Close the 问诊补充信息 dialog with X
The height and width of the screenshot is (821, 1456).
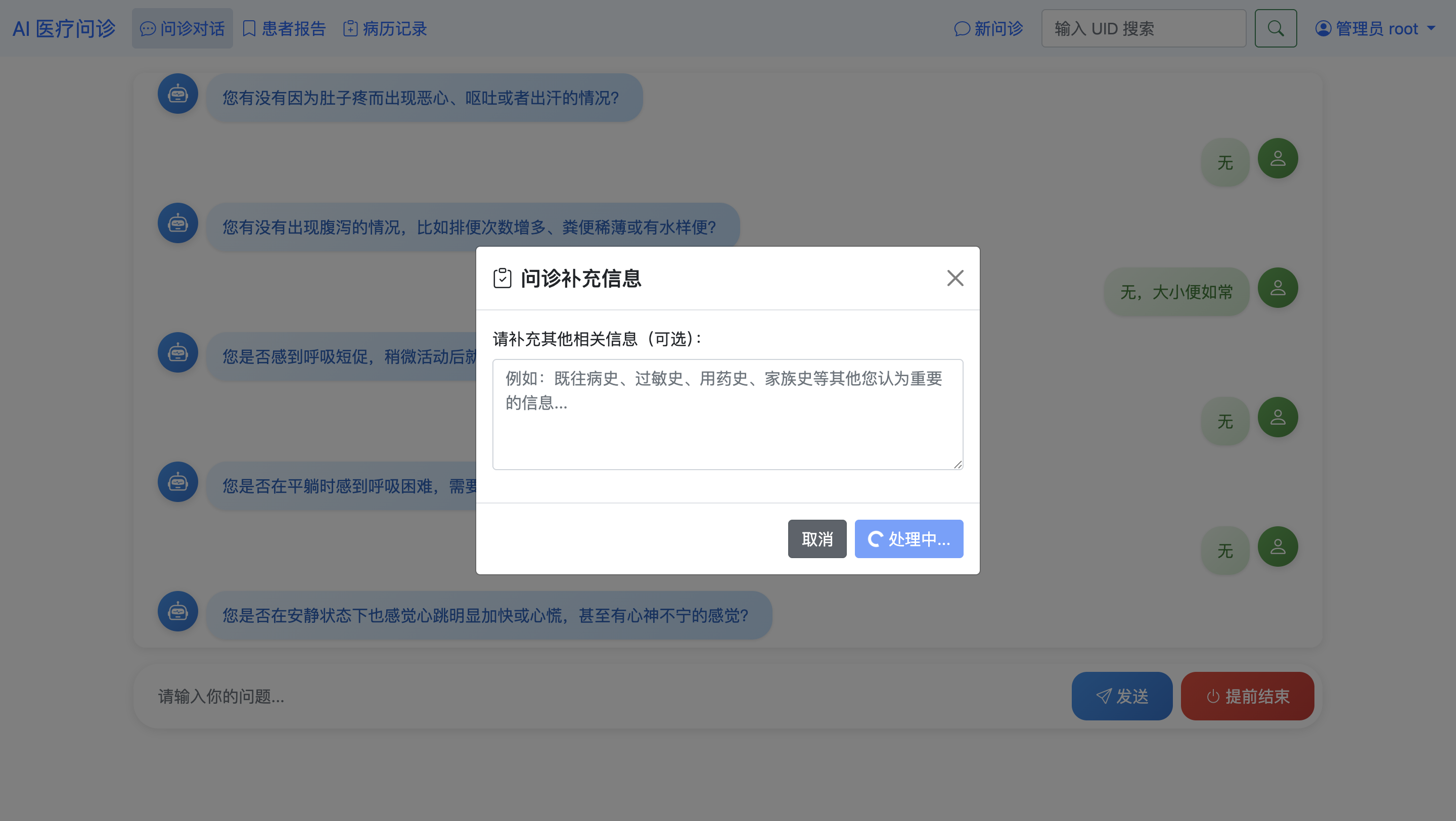point(954,278)
